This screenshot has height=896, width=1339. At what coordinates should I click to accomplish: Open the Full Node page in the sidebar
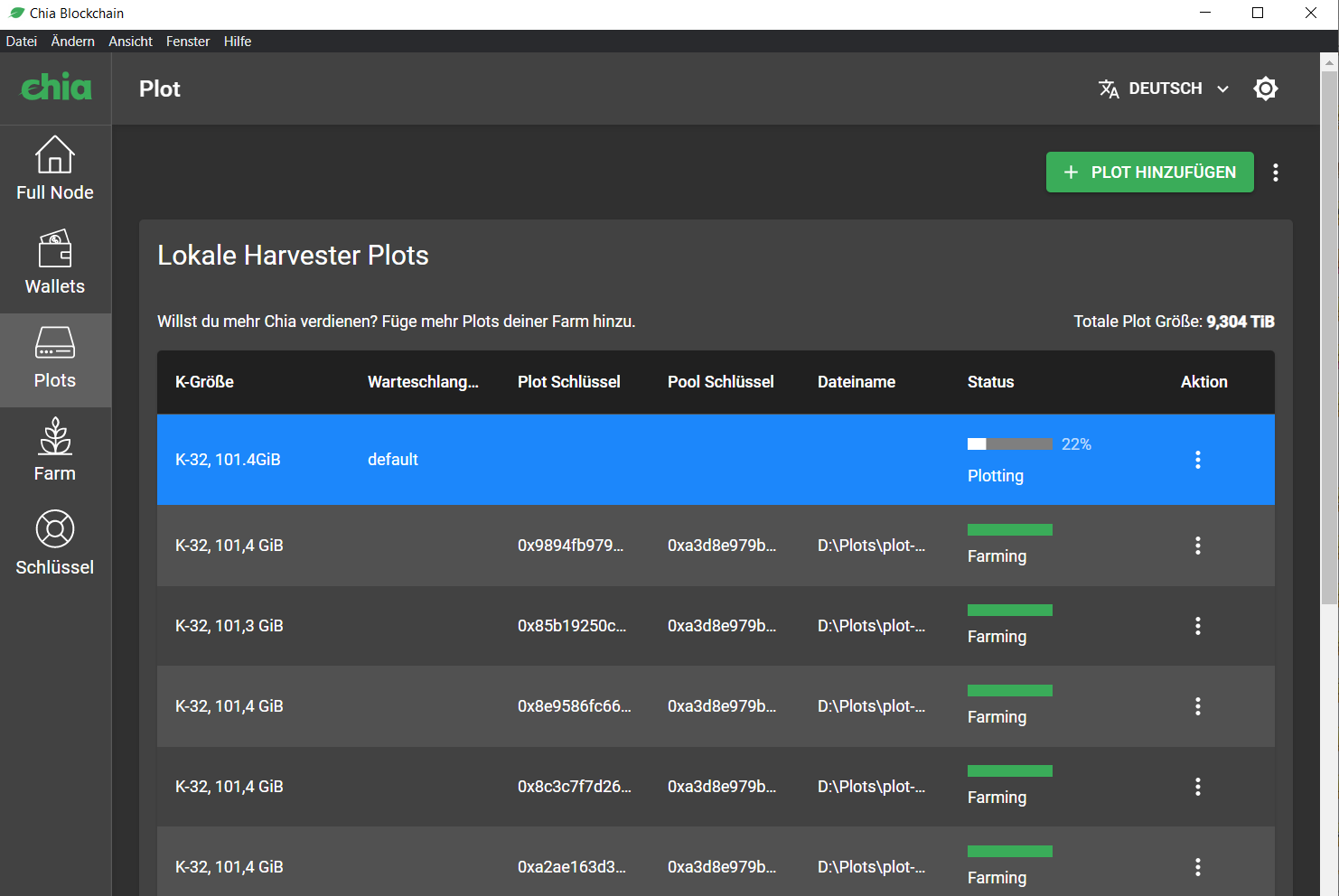click(x=55, y=169)
